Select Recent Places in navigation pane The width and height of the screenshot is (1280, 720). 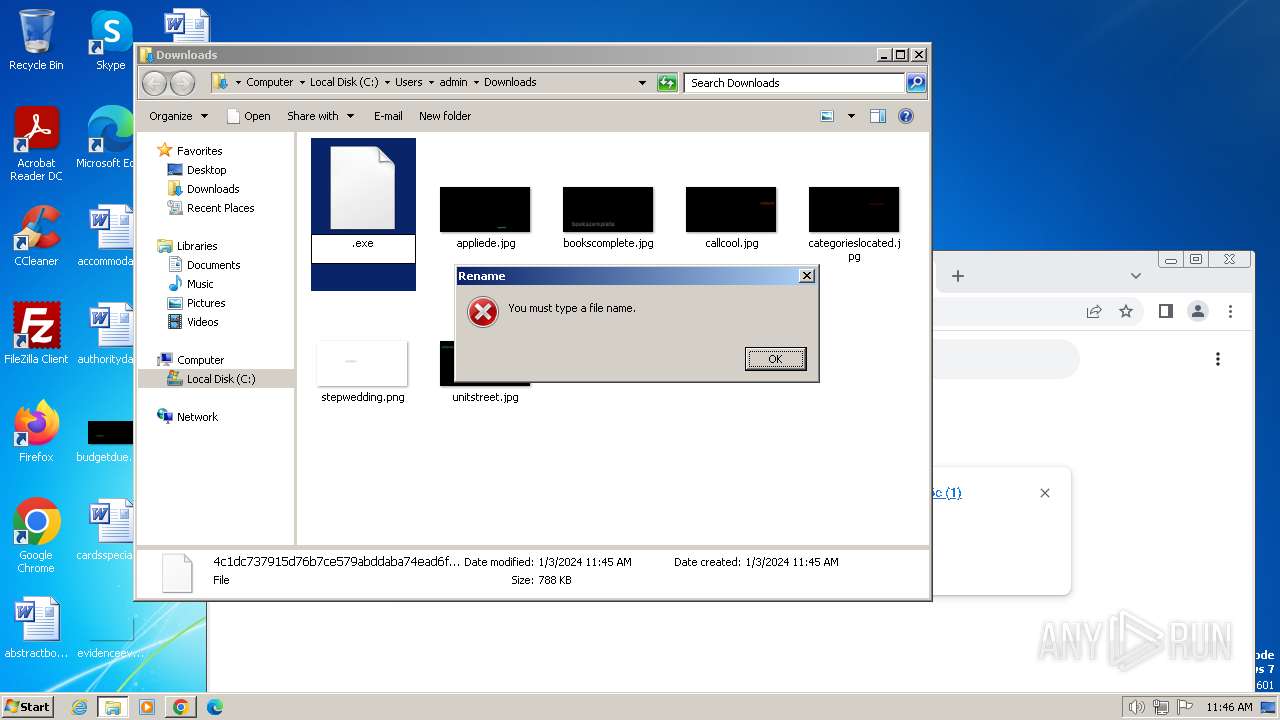click(x=220, y=208)
